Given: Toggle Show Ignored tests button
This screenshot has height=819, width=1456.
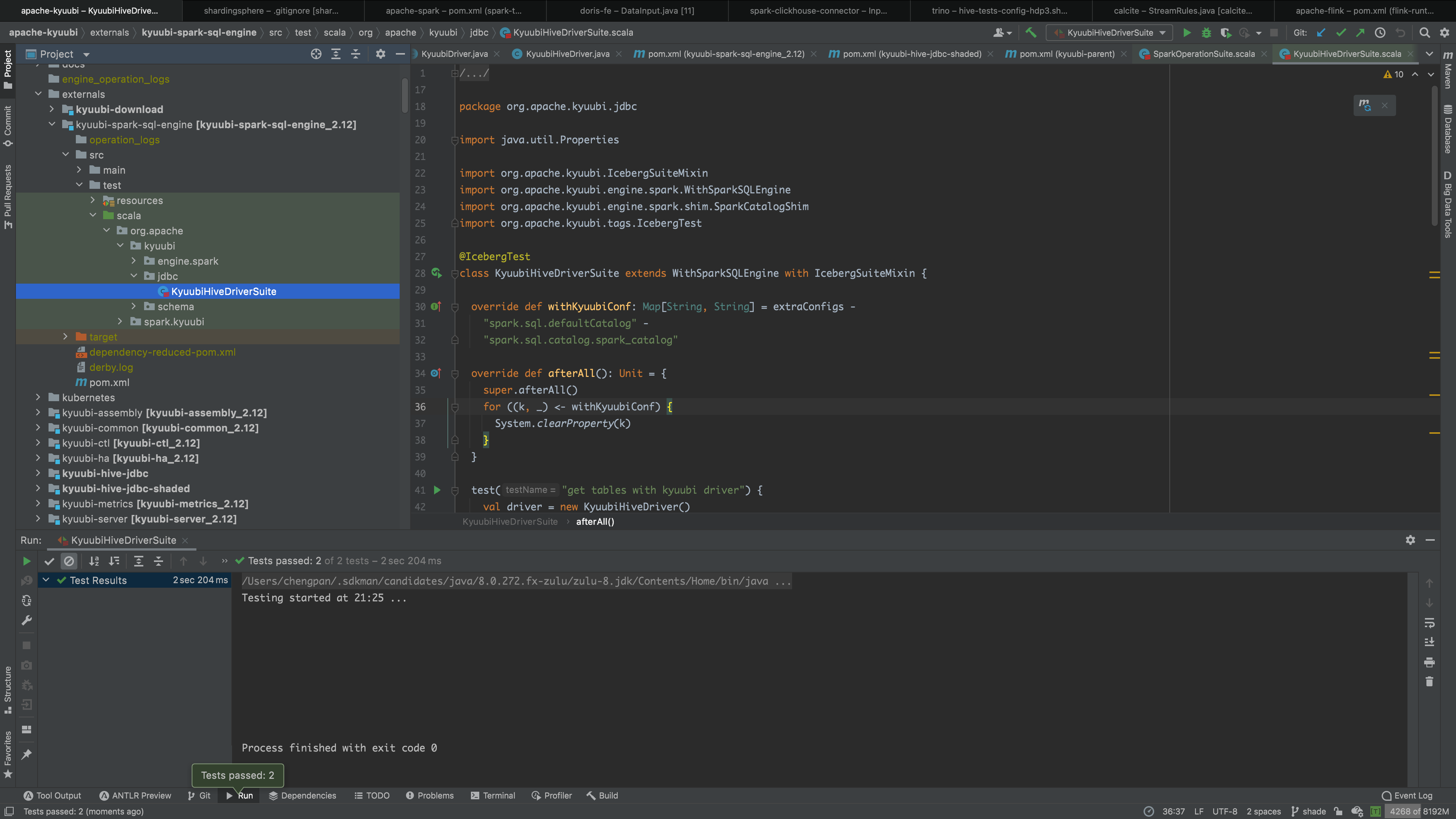Looking at the screenshot, I should coord(69,561).
